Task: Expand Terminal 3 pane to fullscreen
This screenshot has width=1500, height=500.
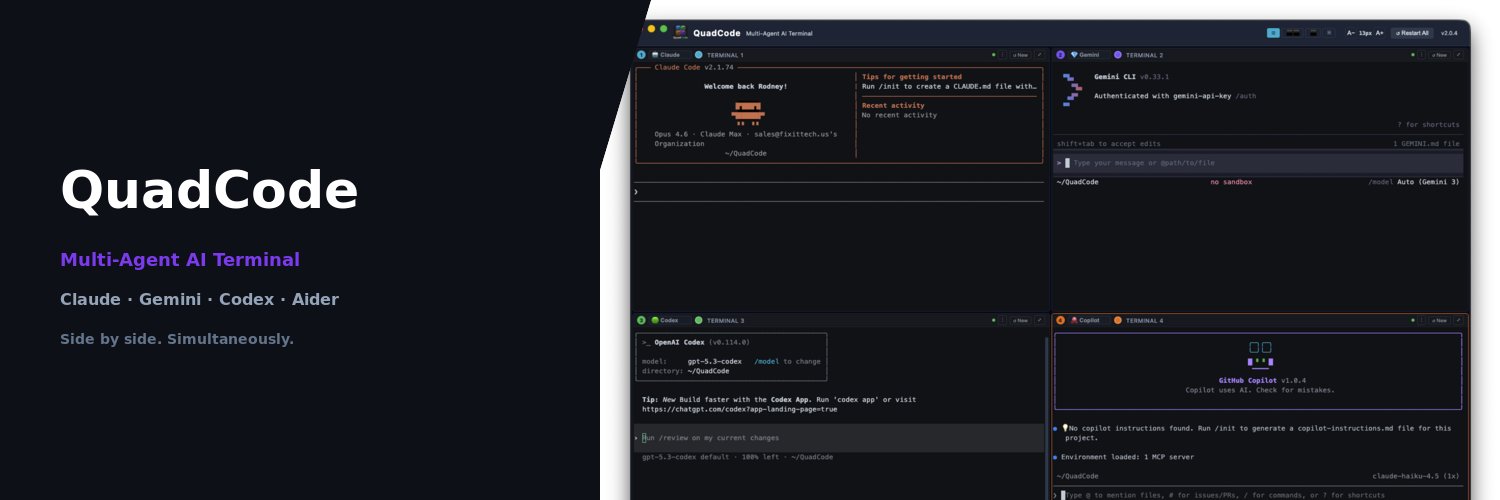Action: (x=1039, y=320)
